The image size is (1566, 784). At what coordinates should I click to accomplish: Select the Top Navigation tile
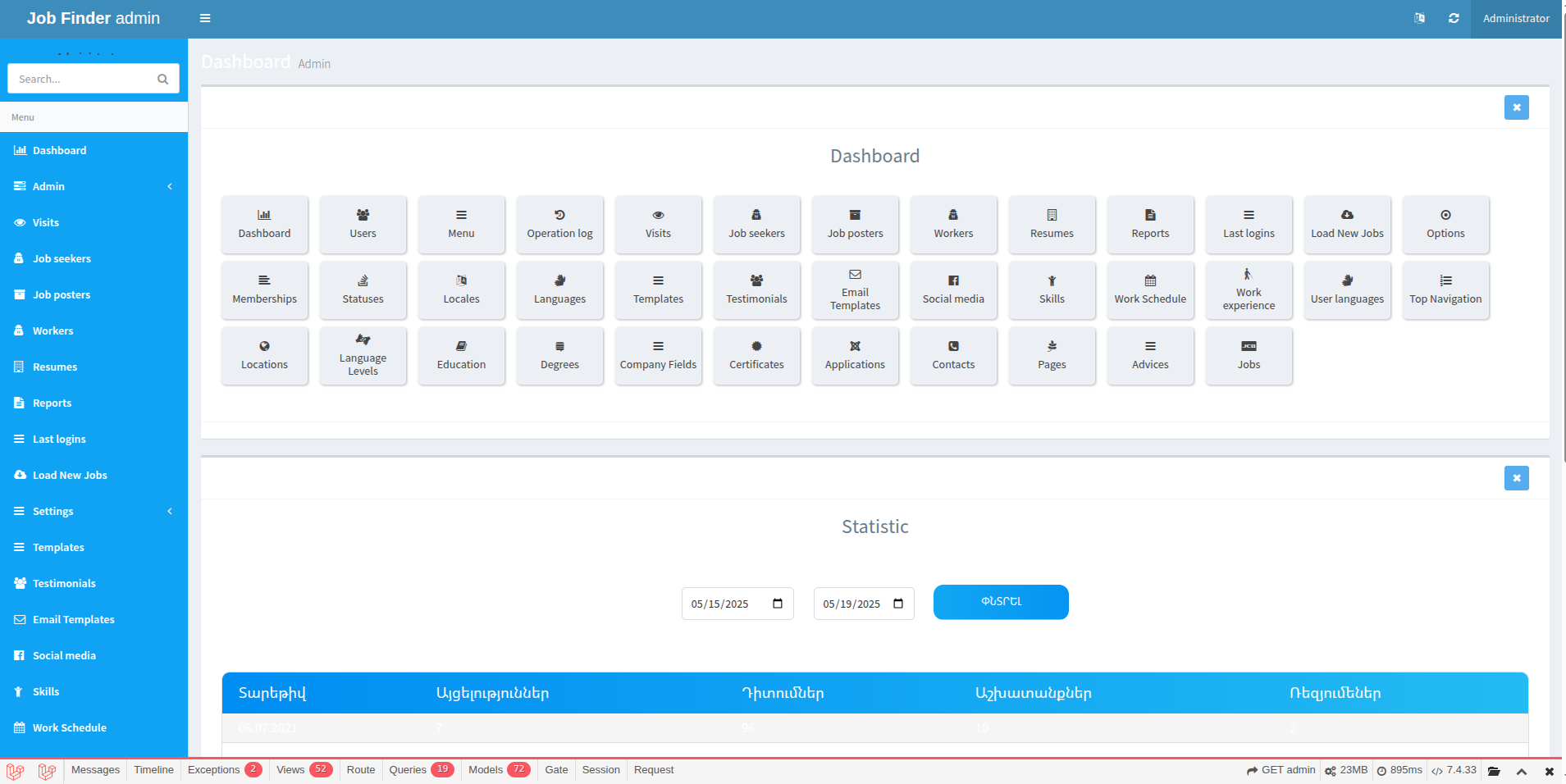[1445, 289]
